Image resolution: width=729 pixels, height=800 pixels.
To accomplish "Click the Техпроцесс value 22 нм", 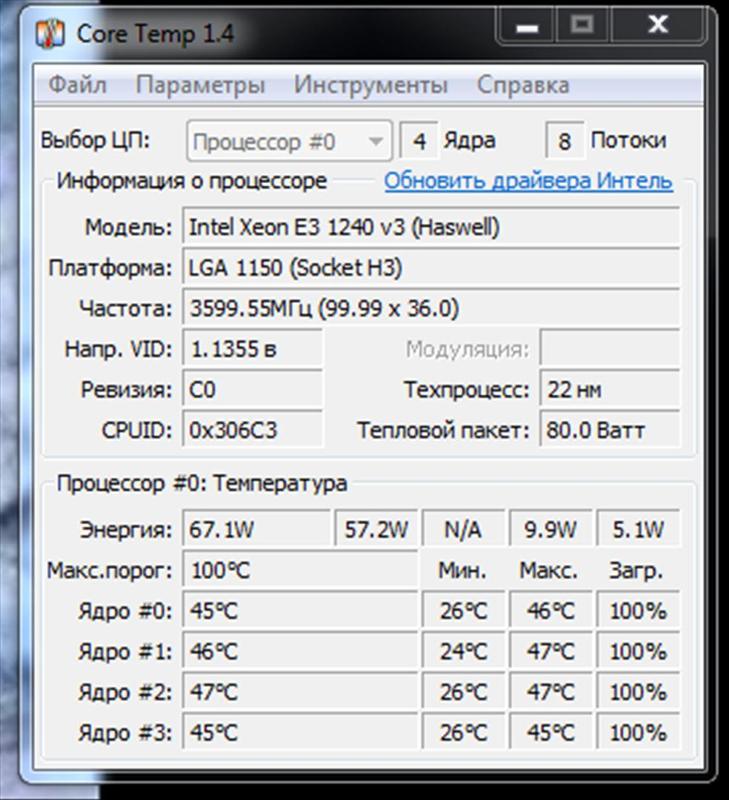I will point(610,390).
